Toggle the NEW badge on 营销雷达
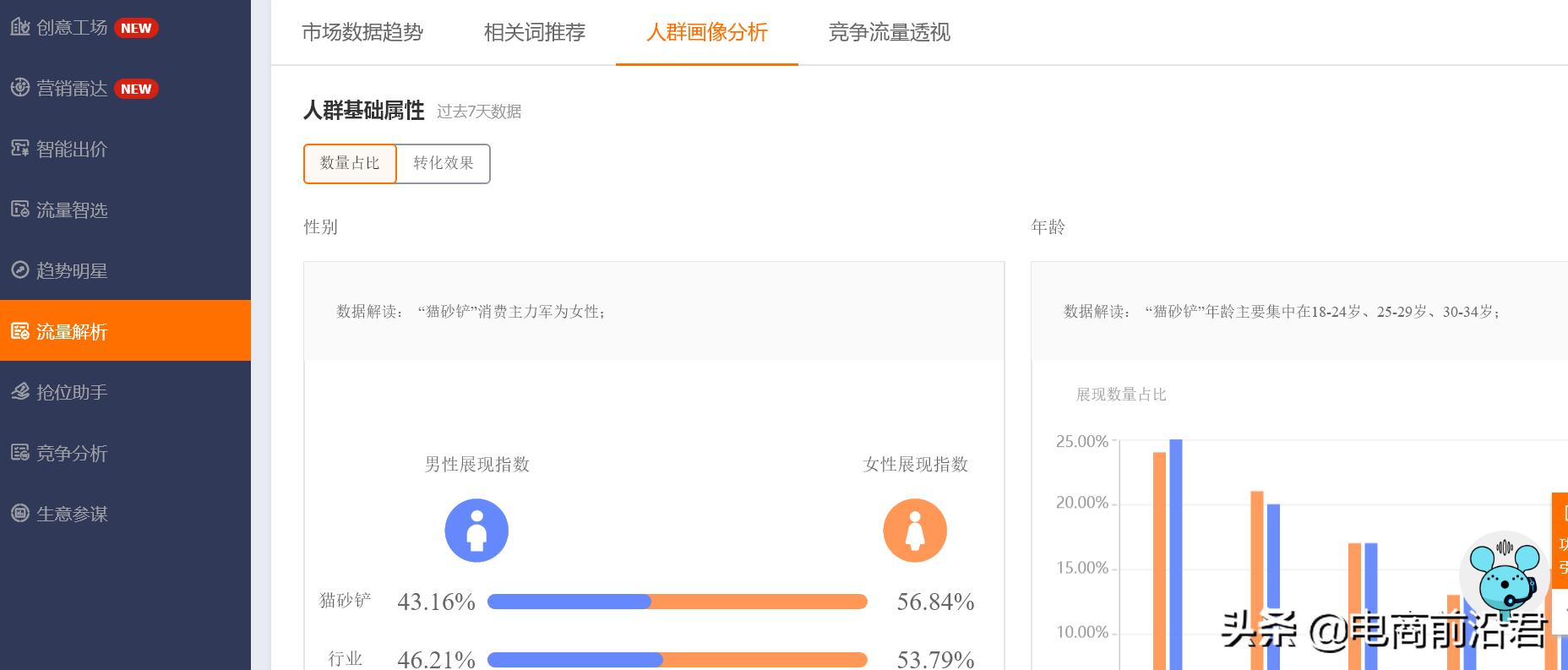The image size is (1568, 670). tap(138, 88)
